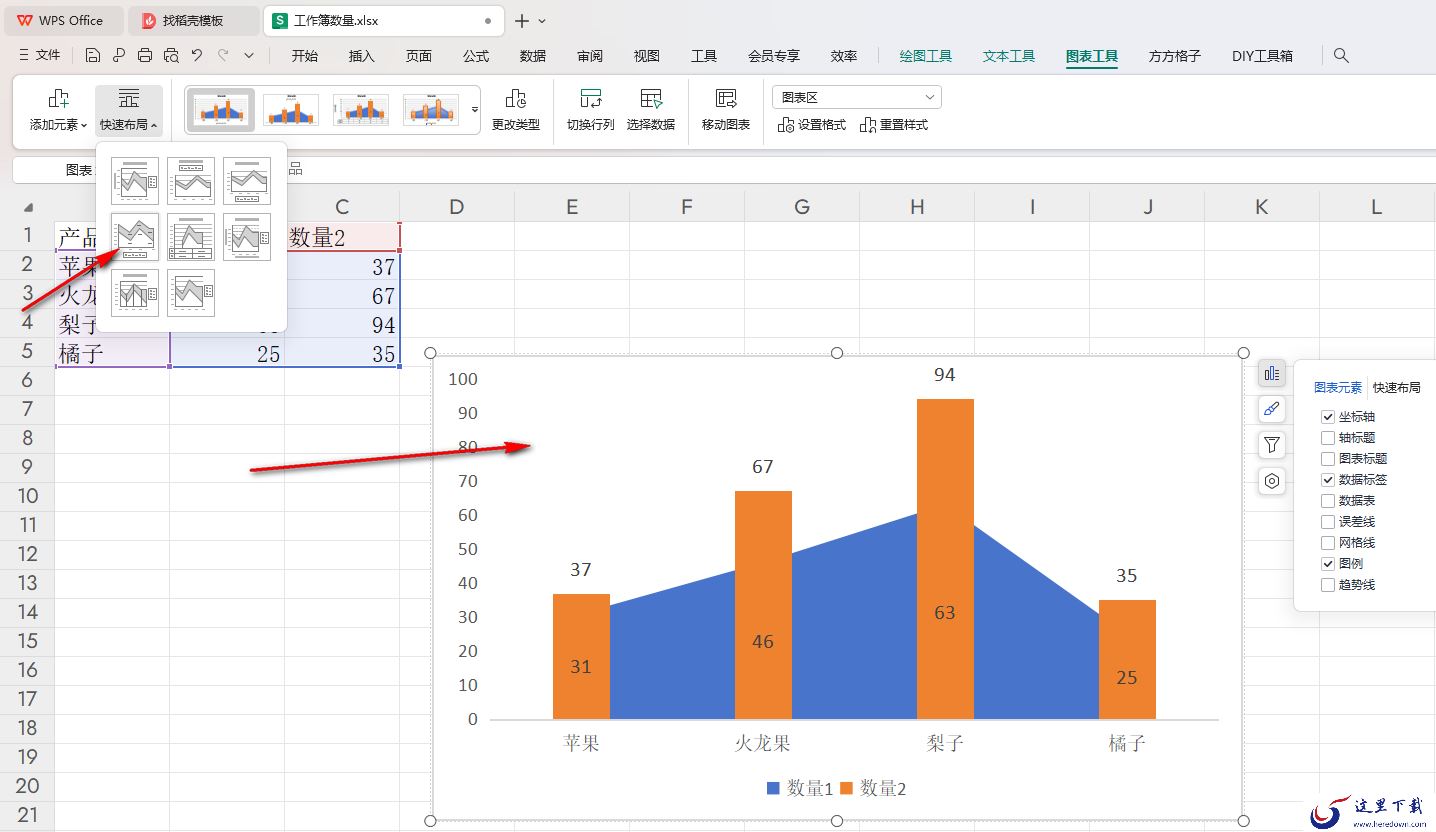Undo the last action
1436x832 pixels.
(x=197, y=56)
